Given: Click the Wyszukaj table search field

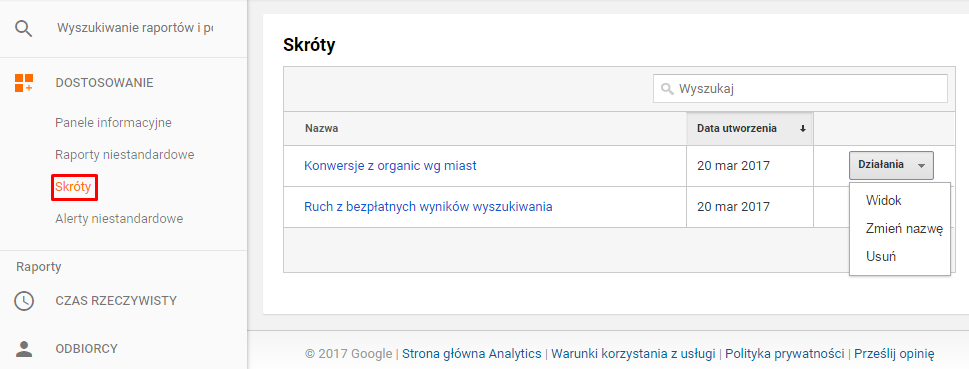Looking at the screenshot, I should [800, 89].
